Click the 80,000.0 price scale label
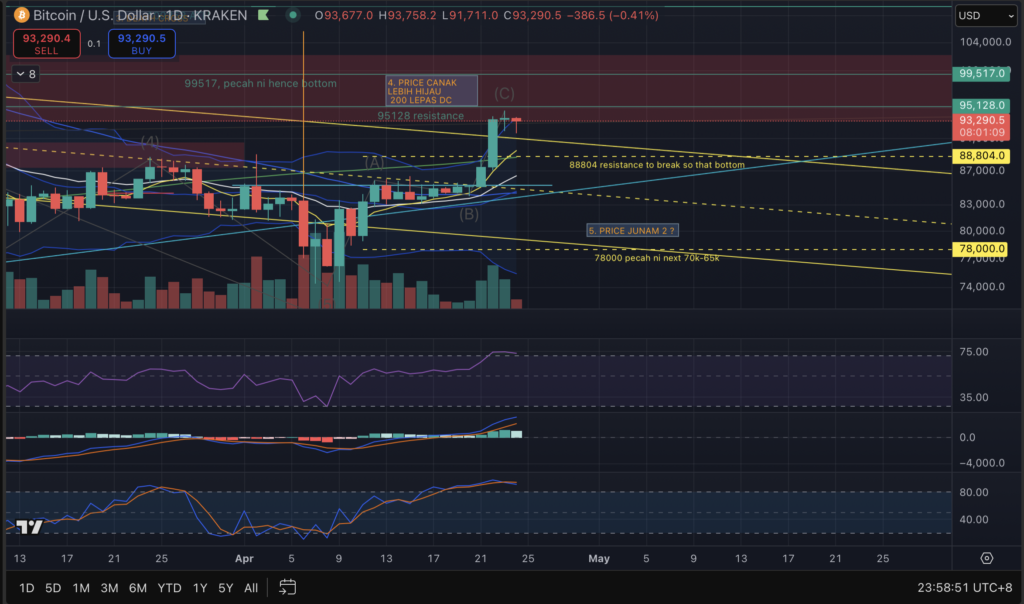1024x604 pixels. click(982, 230)
